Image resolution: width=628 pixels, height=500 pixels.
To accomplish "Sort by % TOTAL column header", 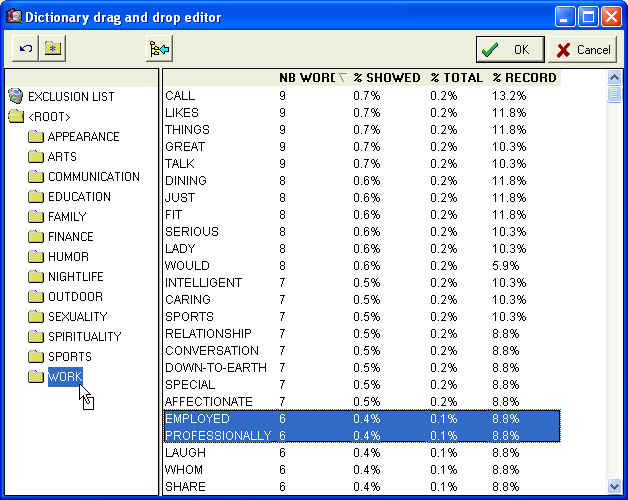I will pyautogui.click(x=456, y=77).
